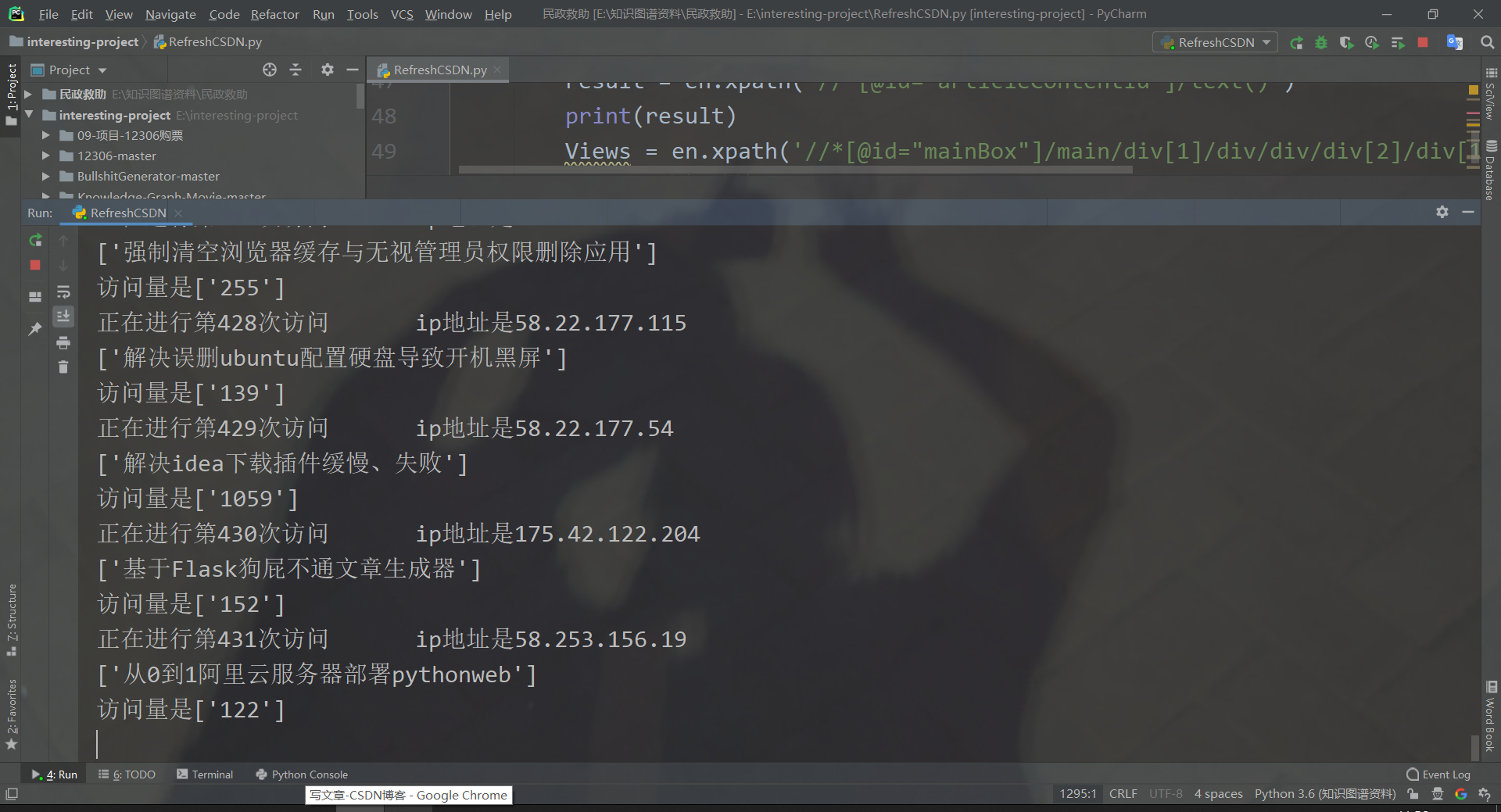Open Search Everywhere magnifier icon
Screen dimensions: 1501x812
tap(1488, 42)
